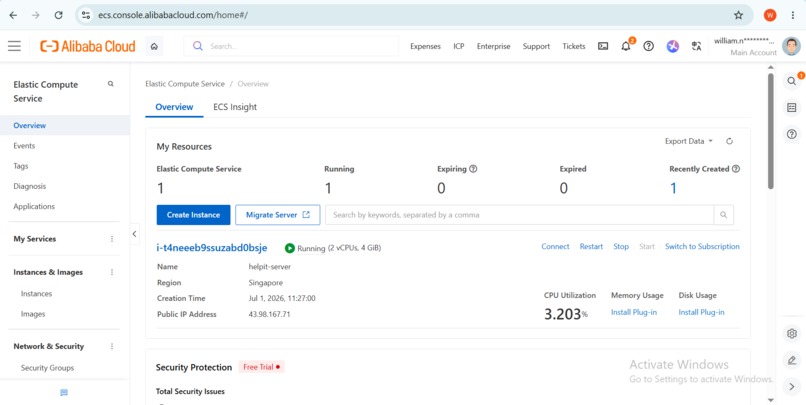Open right-side edit feedback icon
Image resolution: width=806 pixels, height=405 pixels.
pyautogui.click(x=792, y=360)
